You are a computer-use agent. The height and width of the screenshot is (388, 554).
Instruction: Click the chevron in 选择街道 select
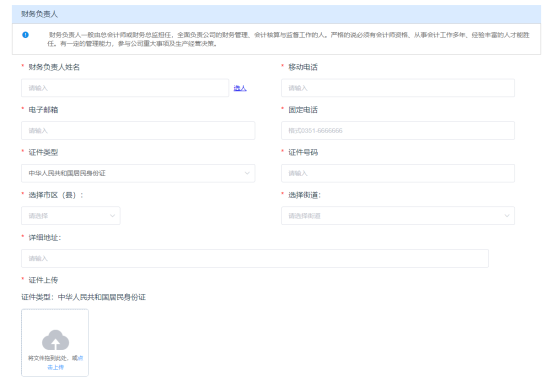coord(507,216)
